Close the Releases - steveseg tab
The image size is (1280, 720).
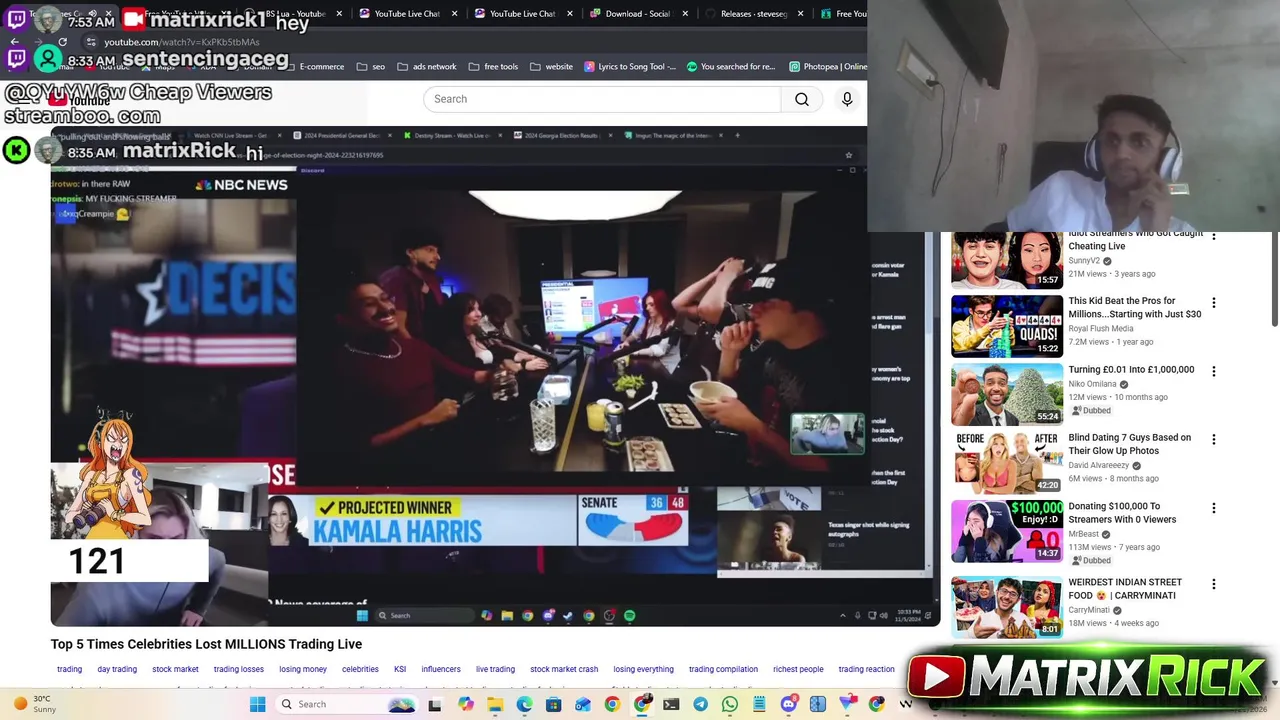point(801,14)
